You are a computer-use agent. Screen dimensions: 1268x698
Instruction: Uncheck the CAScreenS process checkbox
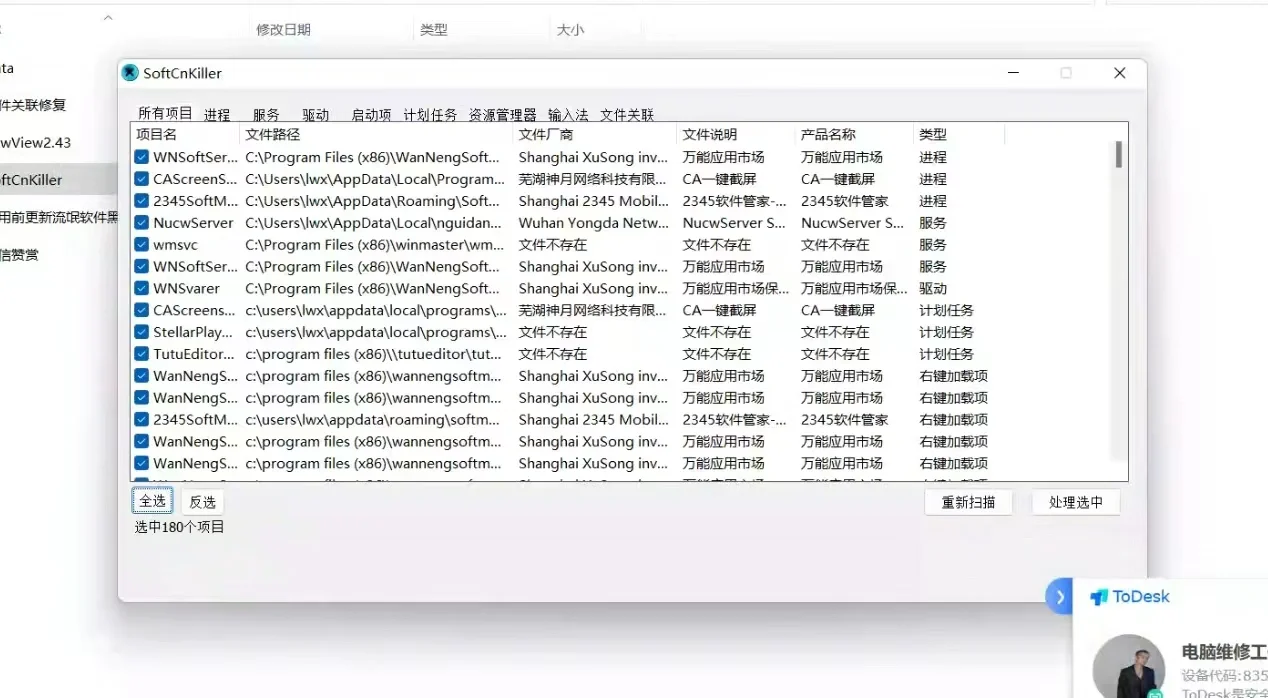click(139, 179)
